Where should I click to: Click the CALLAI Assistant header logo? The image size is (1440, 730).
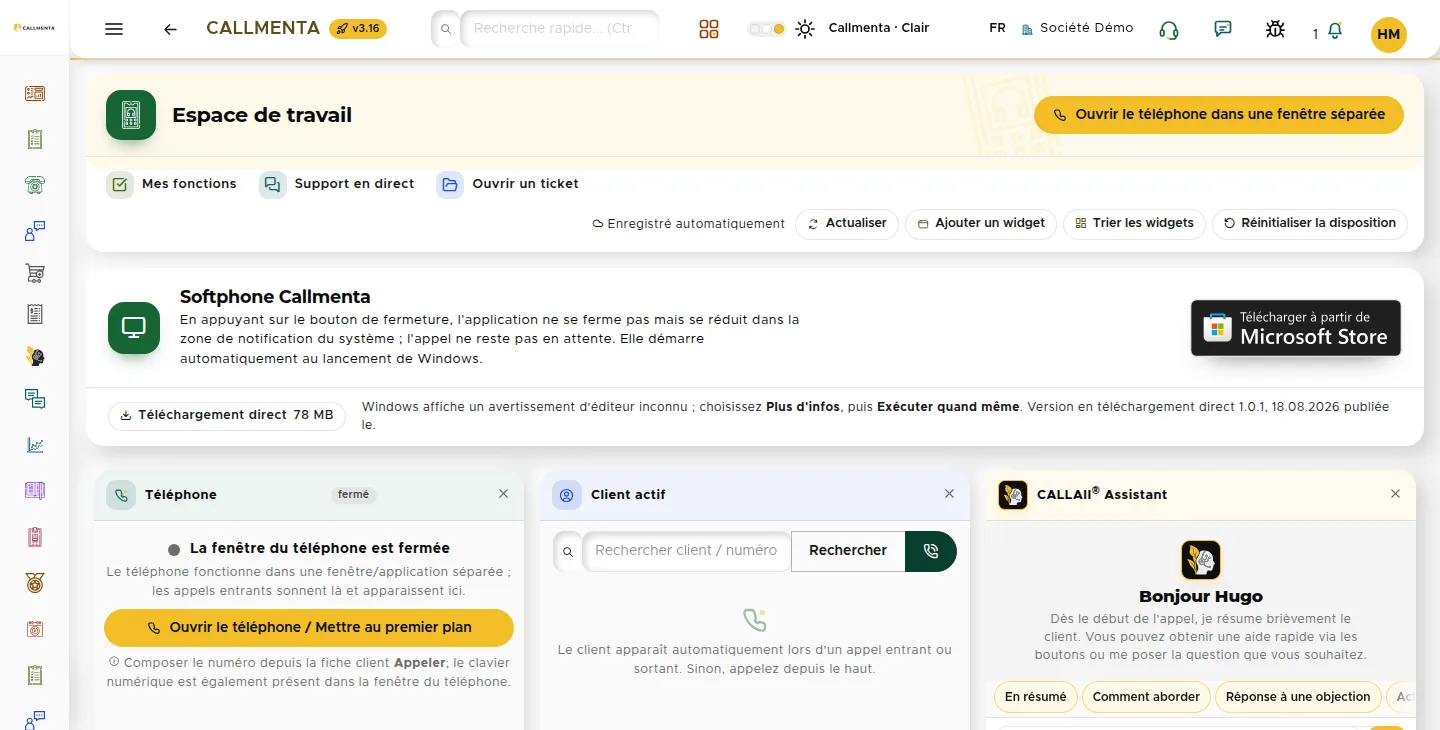point(1013,495)
